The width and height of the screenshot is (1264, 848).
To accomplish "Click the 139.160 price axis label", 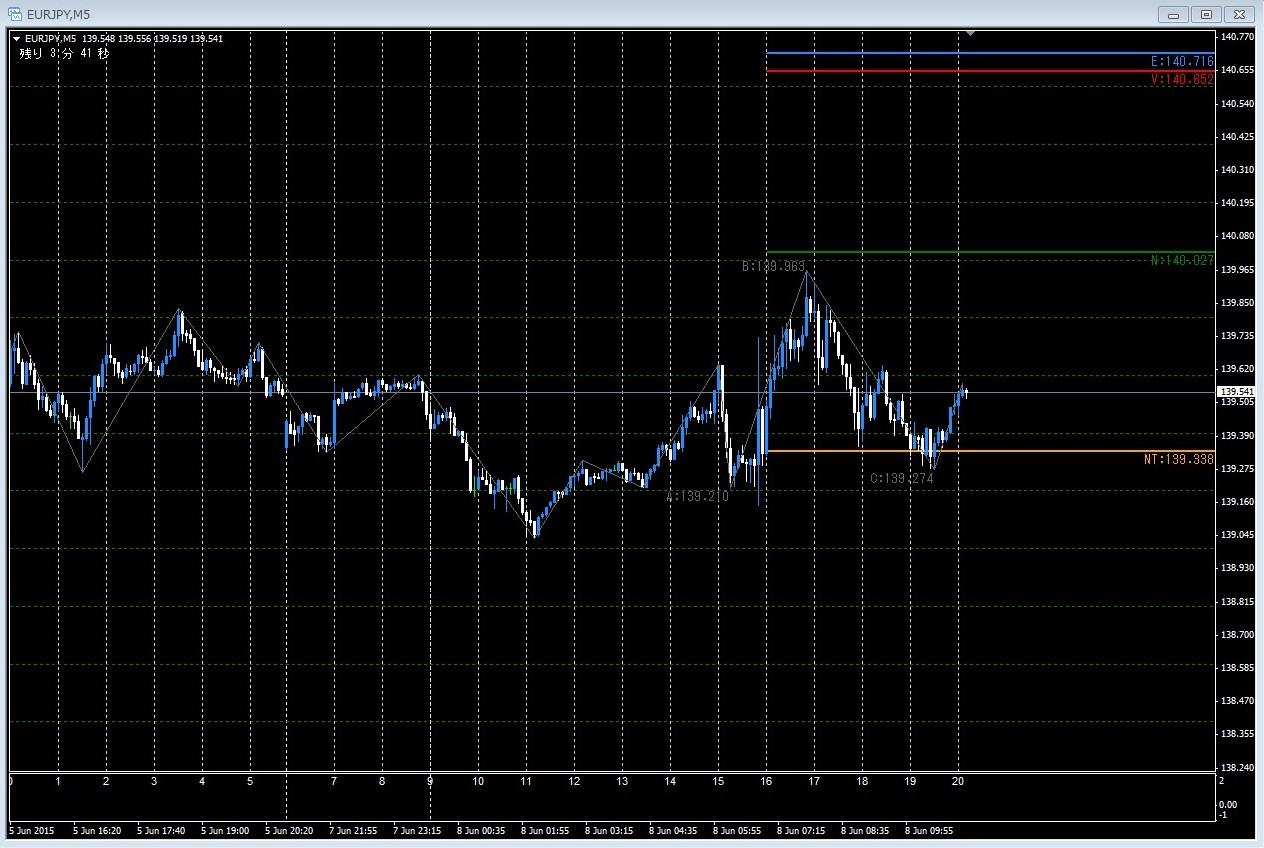I will coord(1238,502).
